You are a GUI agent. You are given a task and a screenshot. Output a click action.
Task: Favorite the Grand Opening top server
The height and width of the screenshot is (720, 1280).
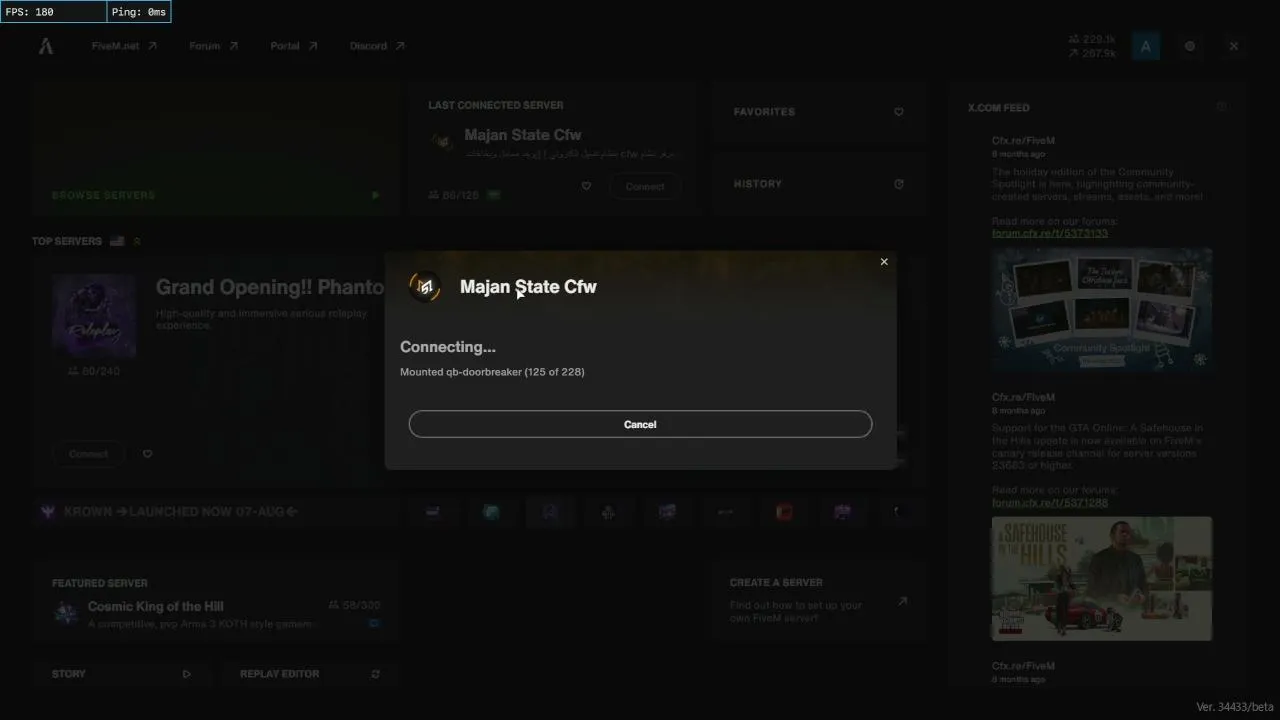147,454
